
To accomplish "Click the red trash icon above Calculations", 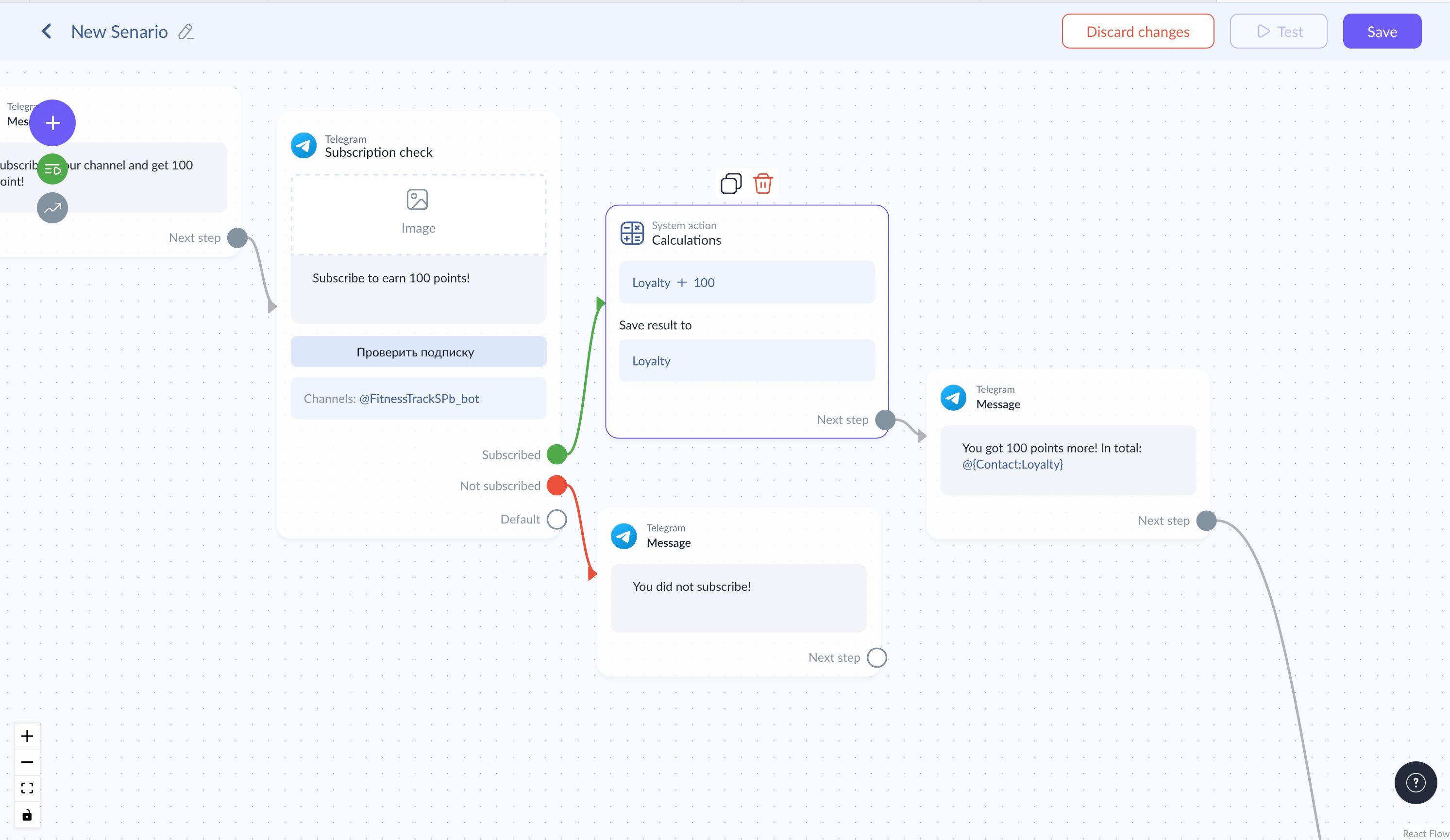I will tap(763, 184).
